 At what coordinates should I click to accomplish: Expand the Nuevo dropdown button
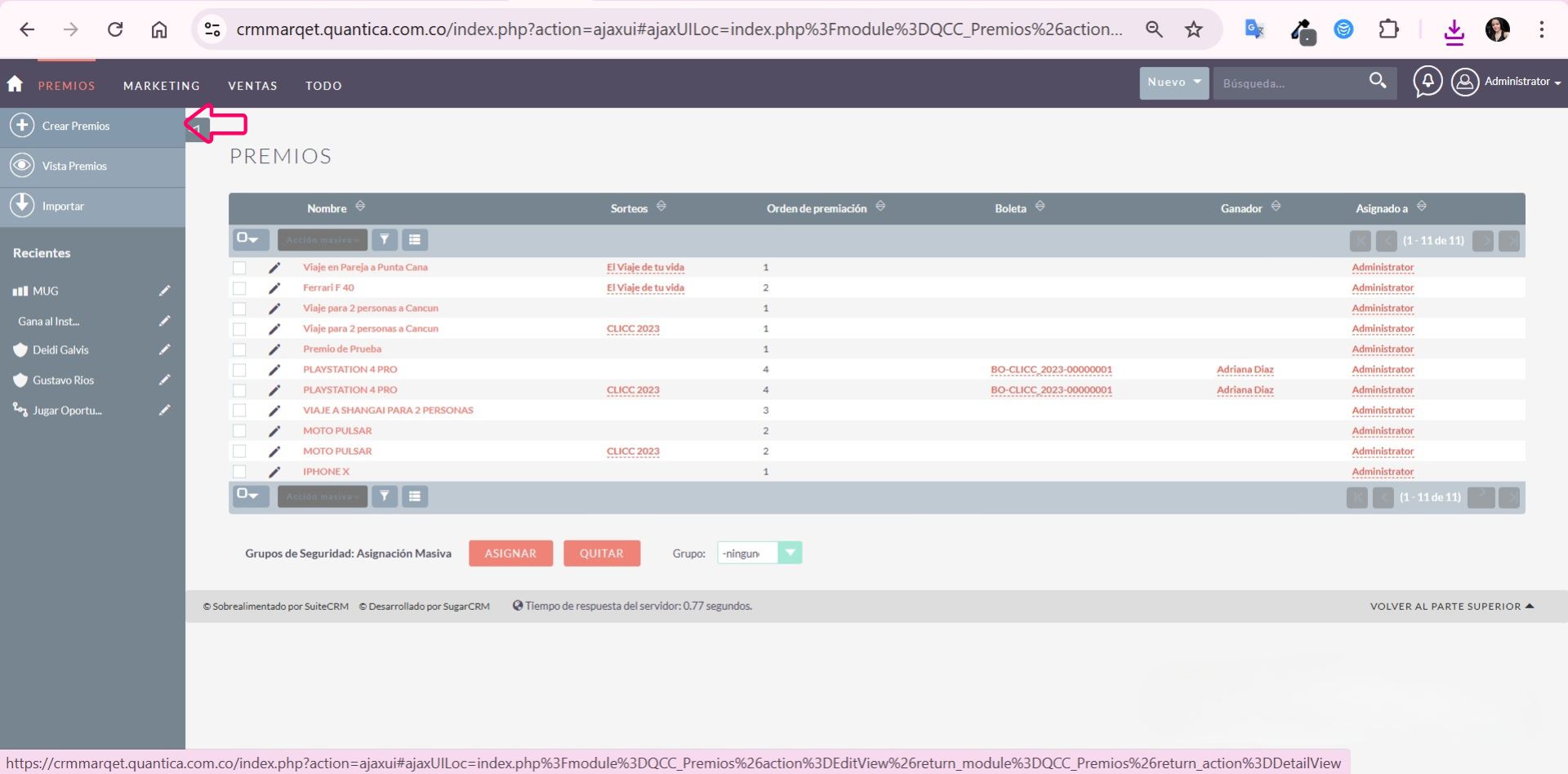point(1174,82)
